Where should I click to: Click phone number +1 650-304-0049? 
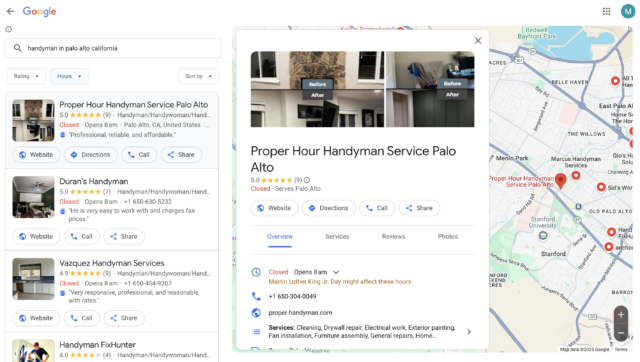tap(292, 297)
